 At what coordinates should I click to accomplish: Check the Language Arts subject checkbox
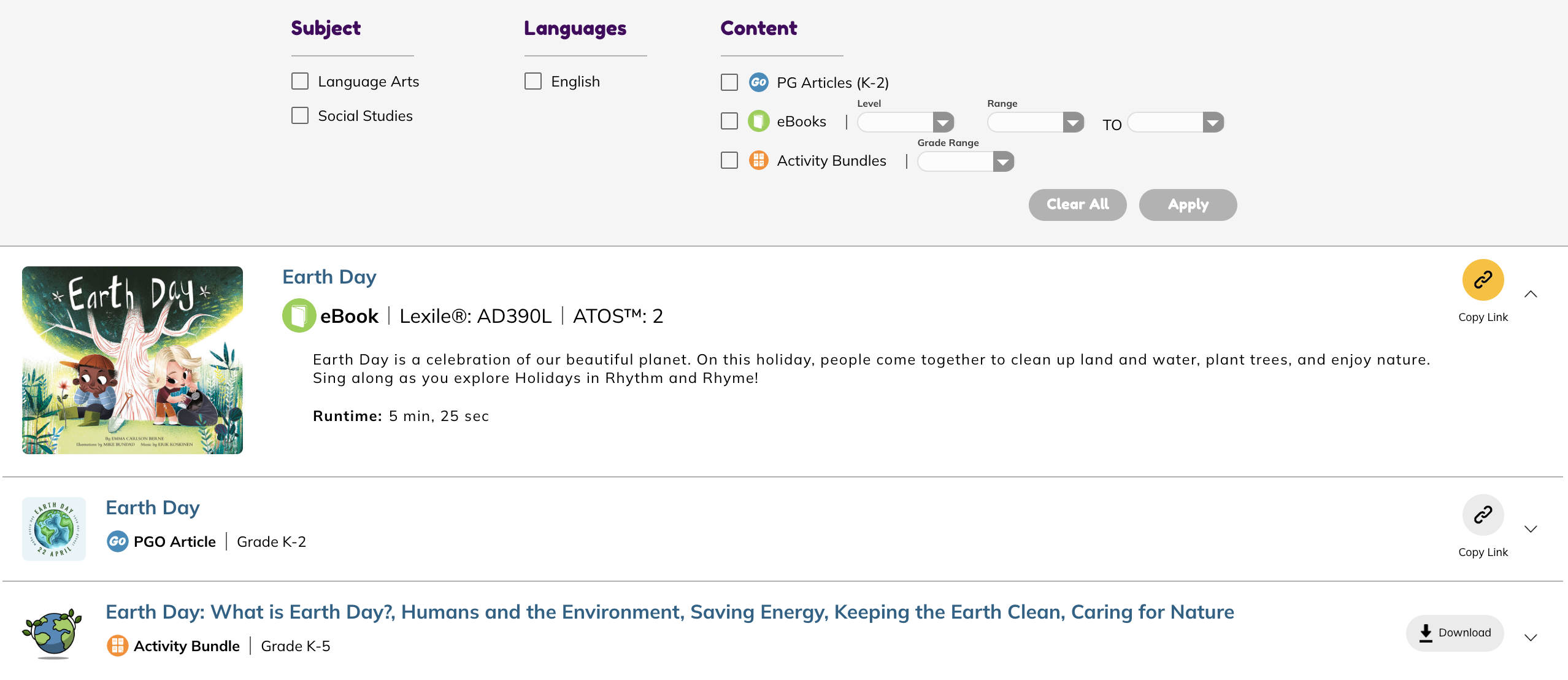[300, 81]
